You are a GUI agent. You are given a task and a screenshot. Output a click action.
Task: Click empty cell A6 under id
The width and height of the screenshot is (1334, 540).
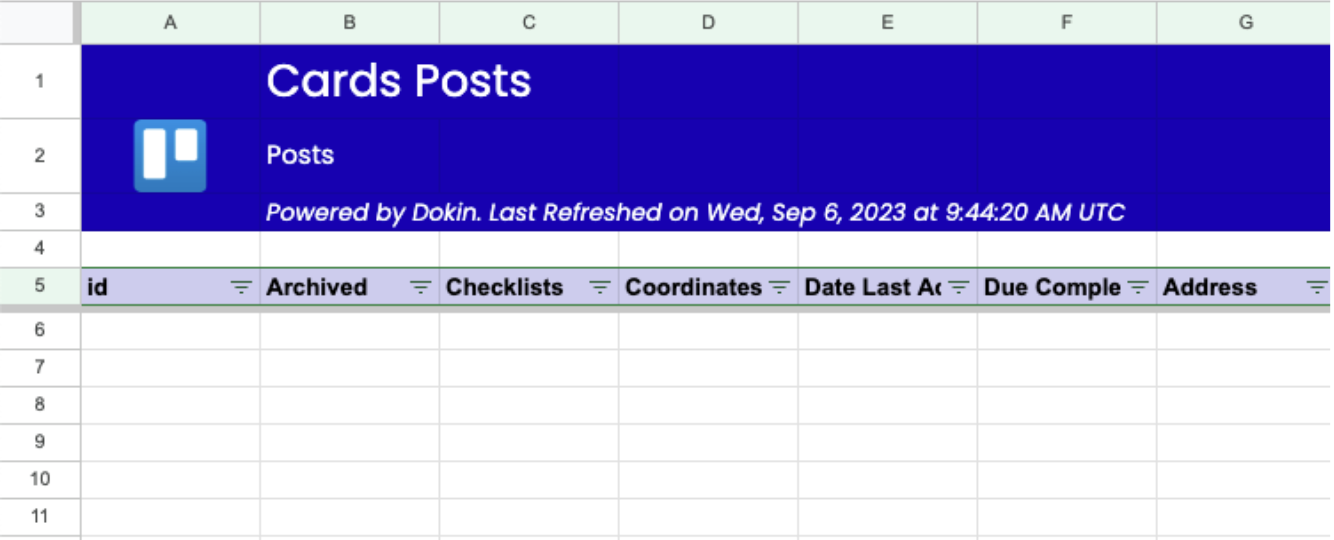[170, 329]
